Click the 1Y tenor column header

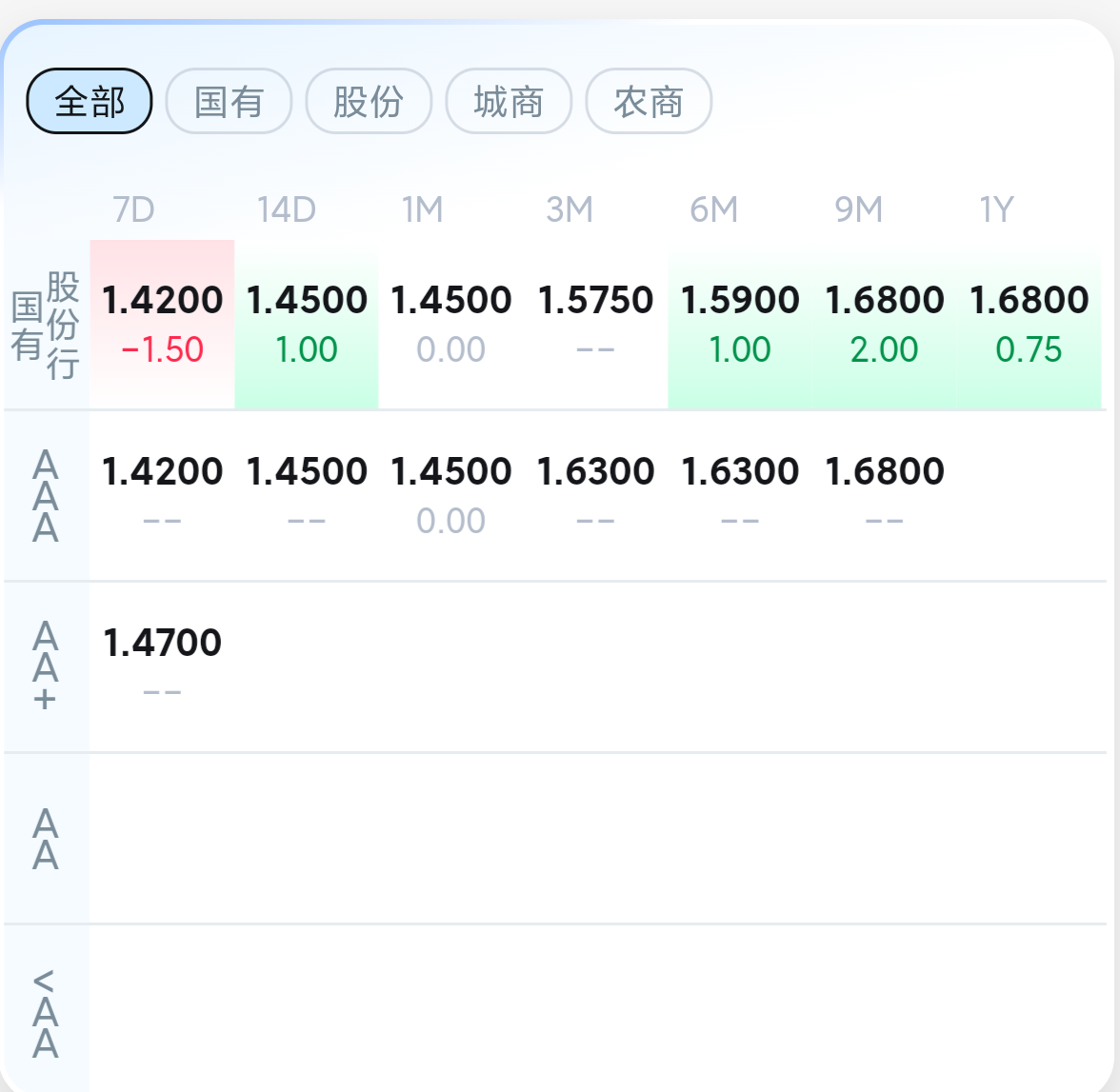tap(997, 209)
